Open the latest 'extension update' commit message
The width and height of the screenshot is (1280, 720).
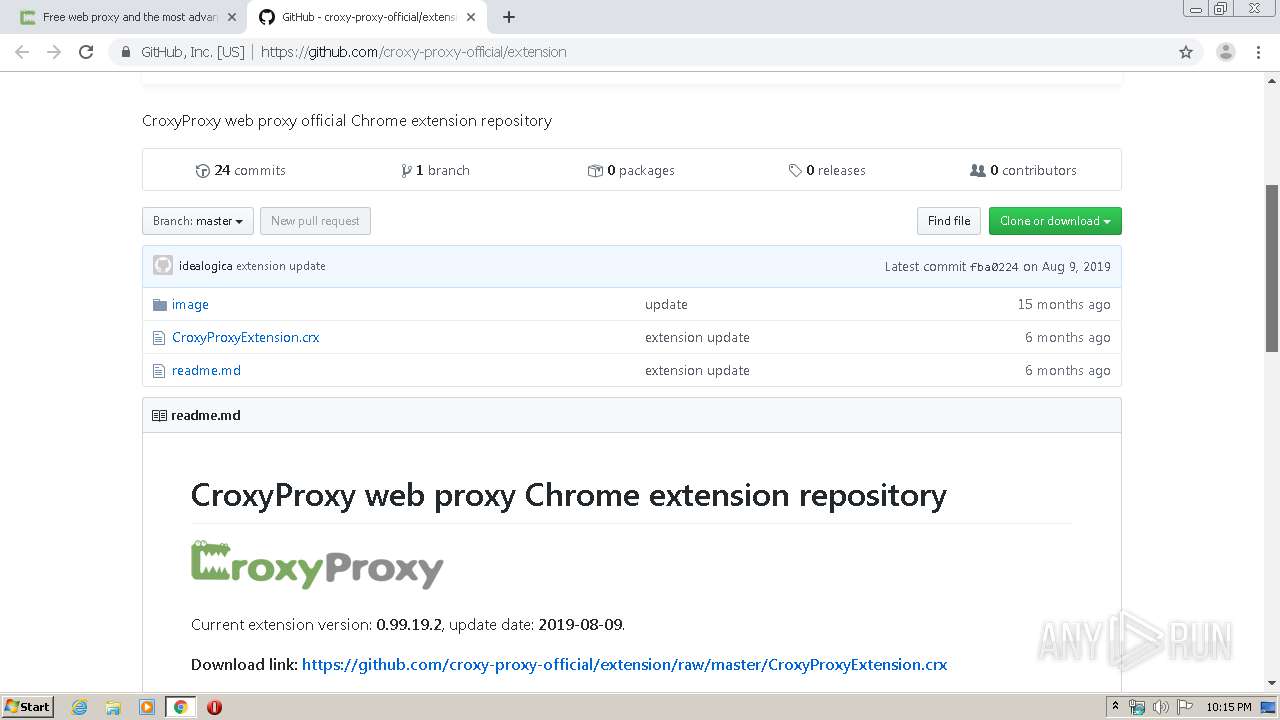281,266
